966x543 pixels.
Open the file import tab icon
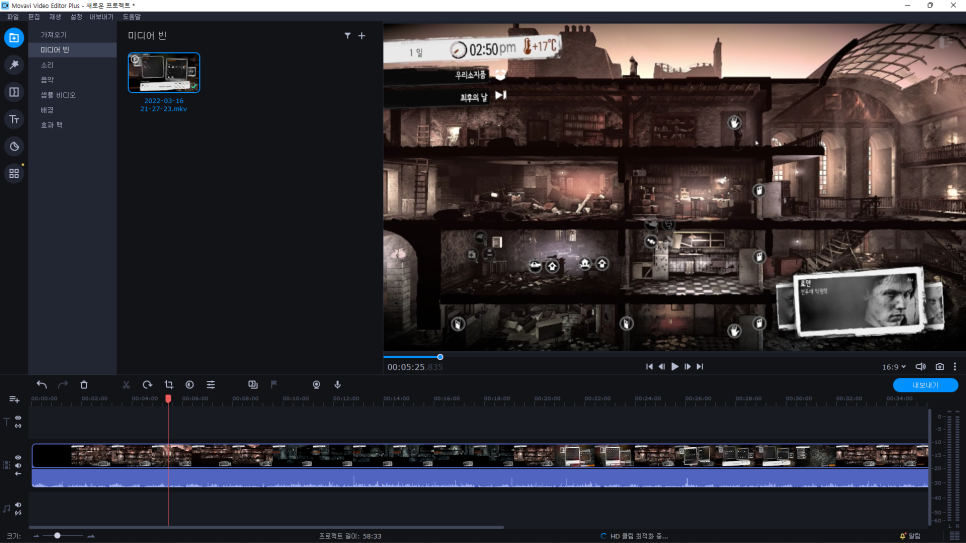(x=14, y=38)
